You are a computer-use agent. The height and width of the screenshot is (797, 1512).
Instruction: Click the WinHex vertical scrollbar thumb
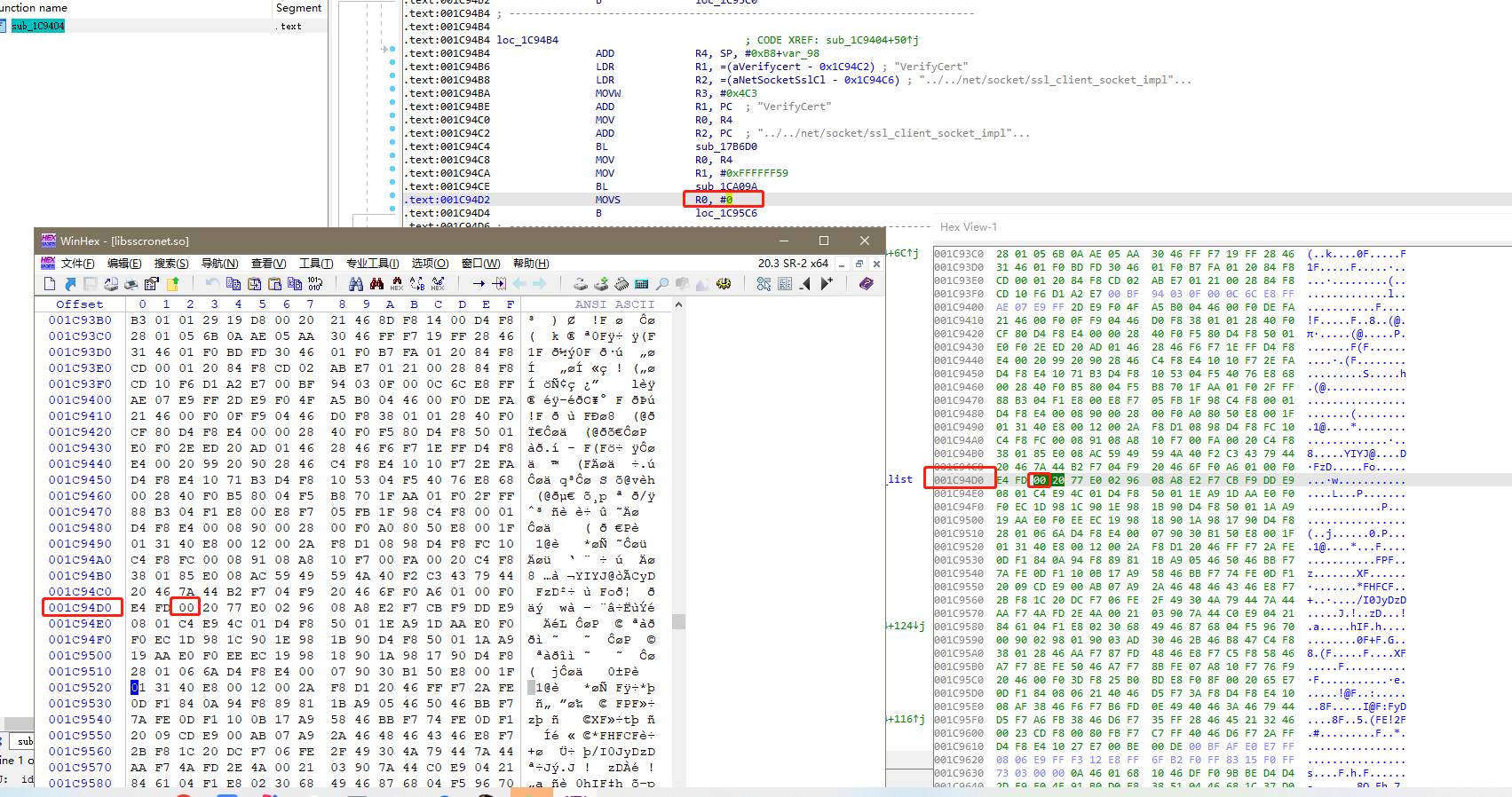(679, 621)
